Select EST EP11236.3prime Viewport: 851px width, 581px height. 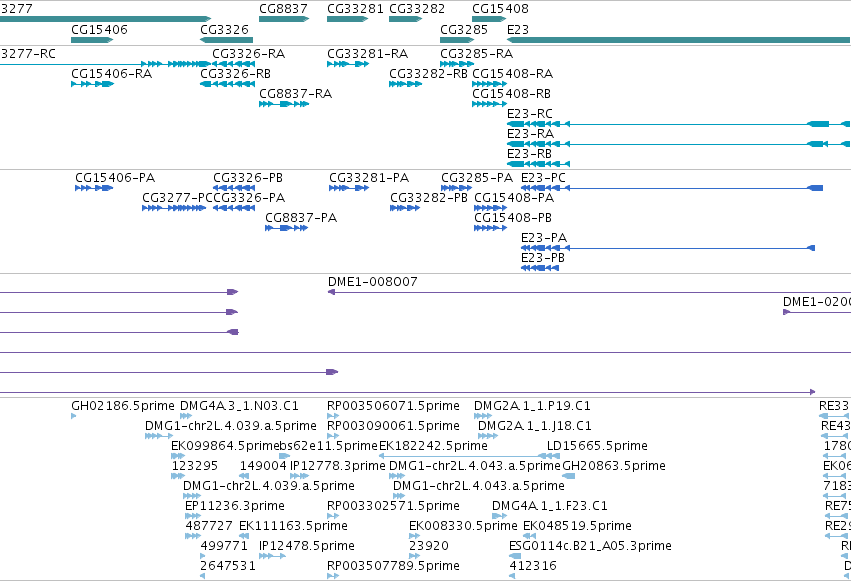234,506
